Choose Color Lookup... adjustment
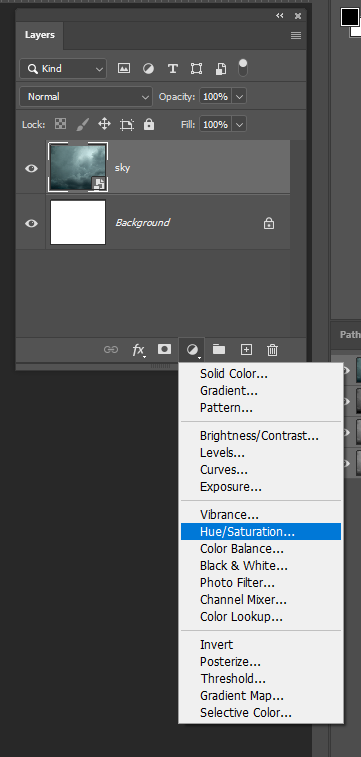Screen dimensions: 361x757 261,617
